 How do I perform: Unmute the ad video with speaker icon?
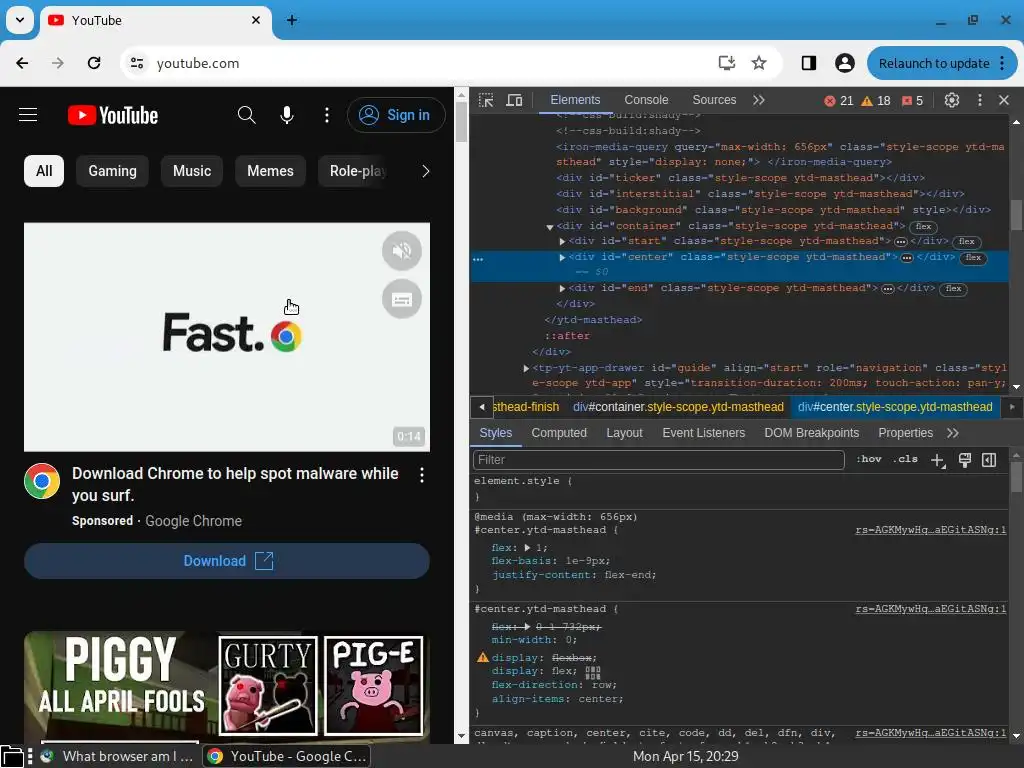[402, 251]
